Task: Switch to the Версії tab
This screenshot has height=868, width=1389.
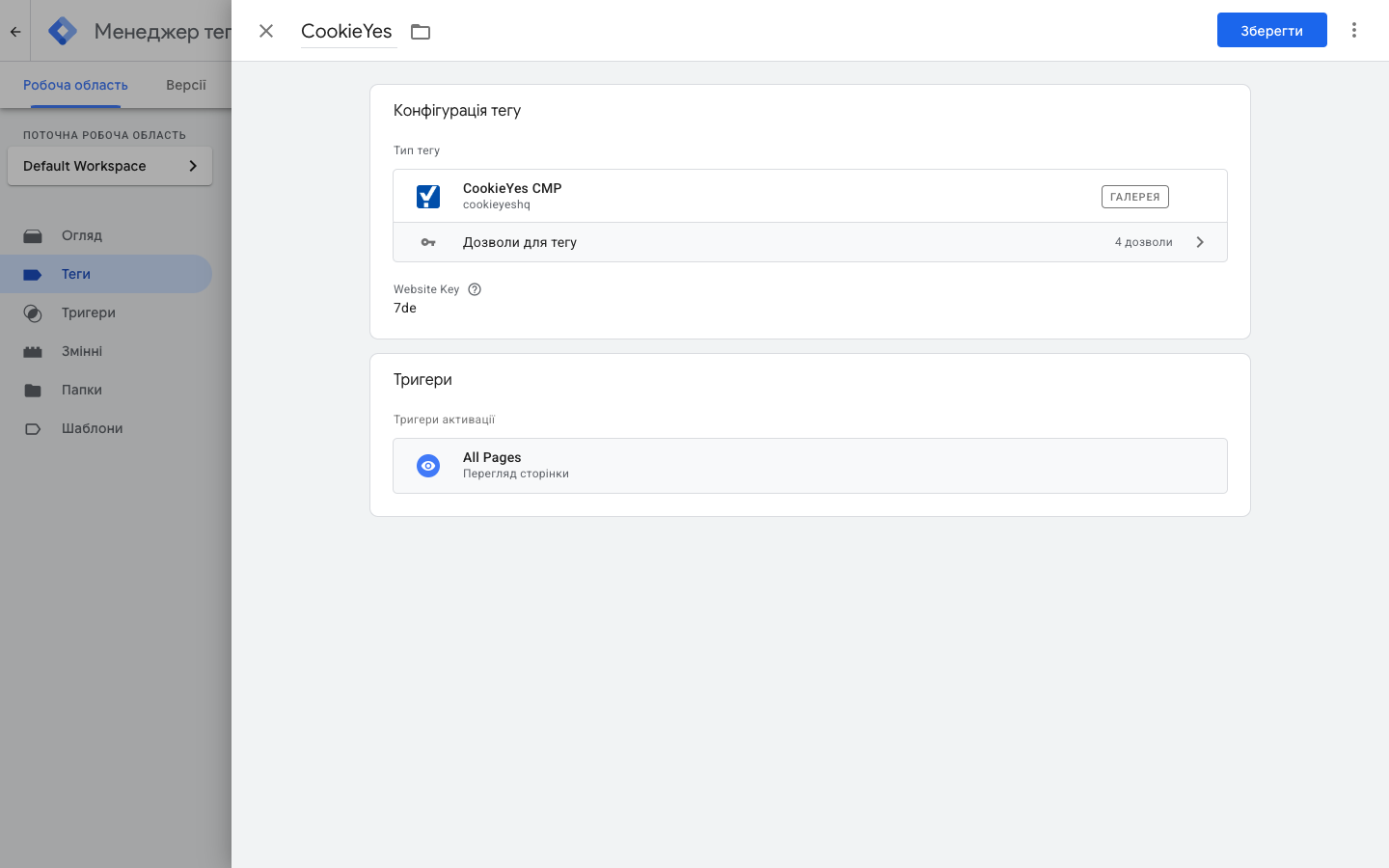Action: [x=186, y=85]
